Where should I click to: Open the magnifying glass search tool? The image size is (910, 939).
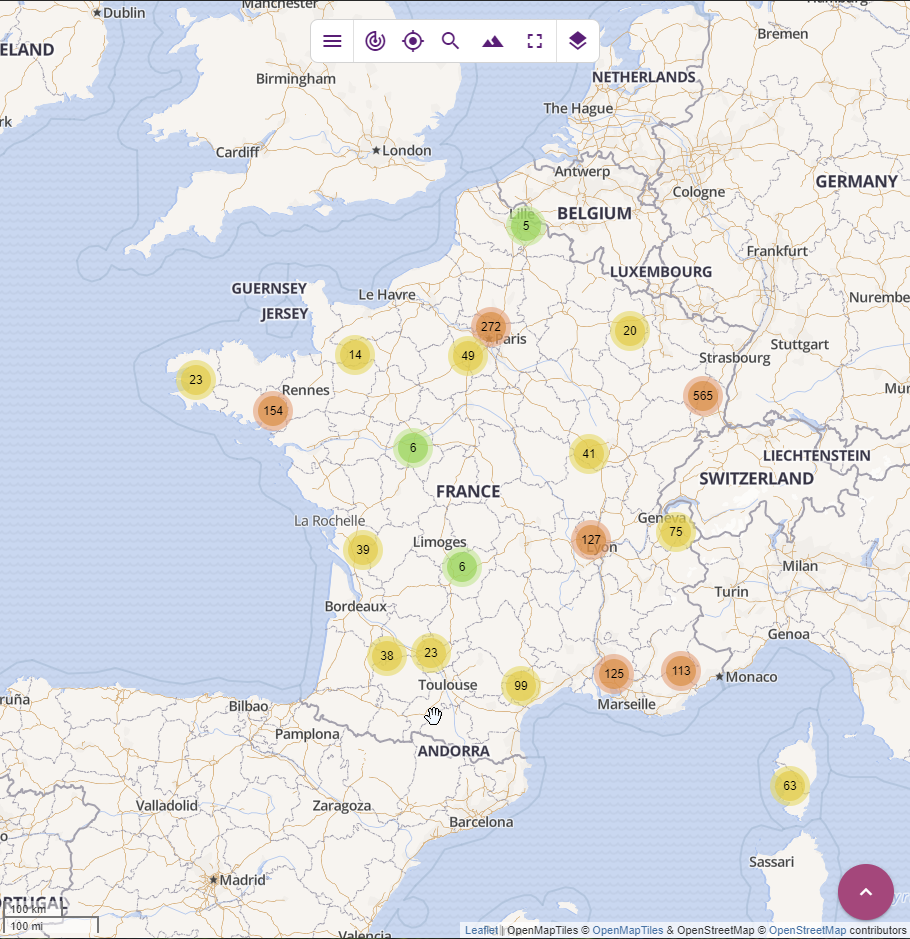tap(451, 41)
